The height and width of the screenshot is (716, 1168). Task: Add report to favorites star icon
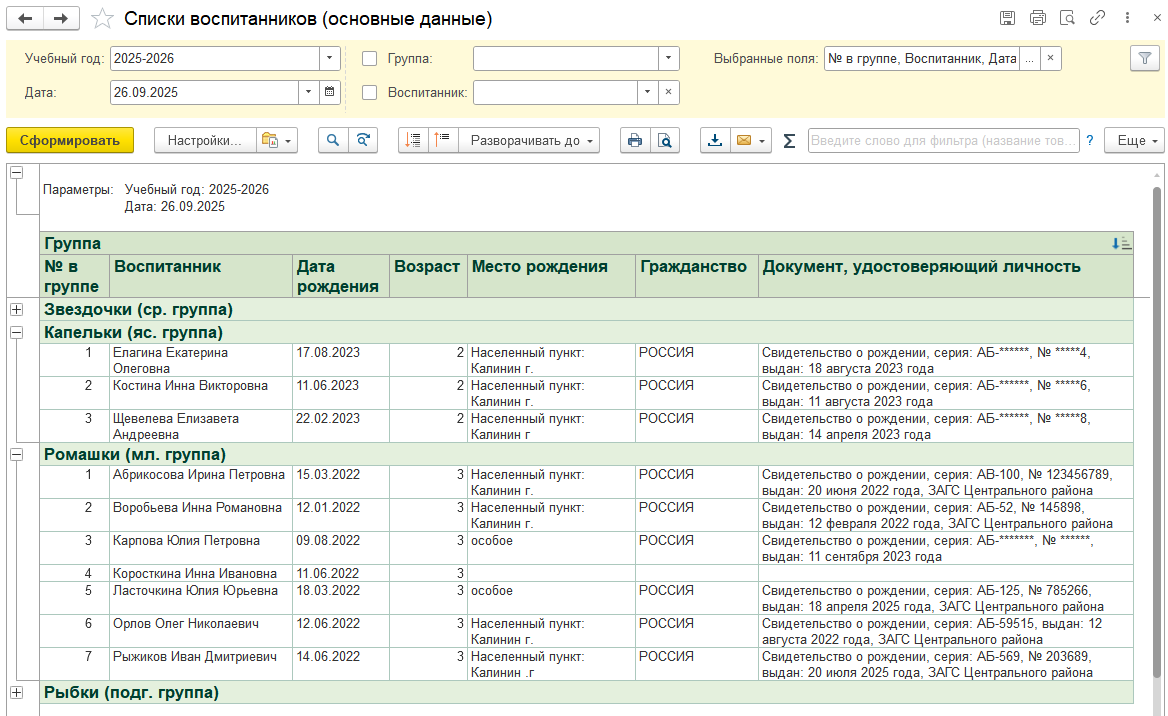pos(102,19)
